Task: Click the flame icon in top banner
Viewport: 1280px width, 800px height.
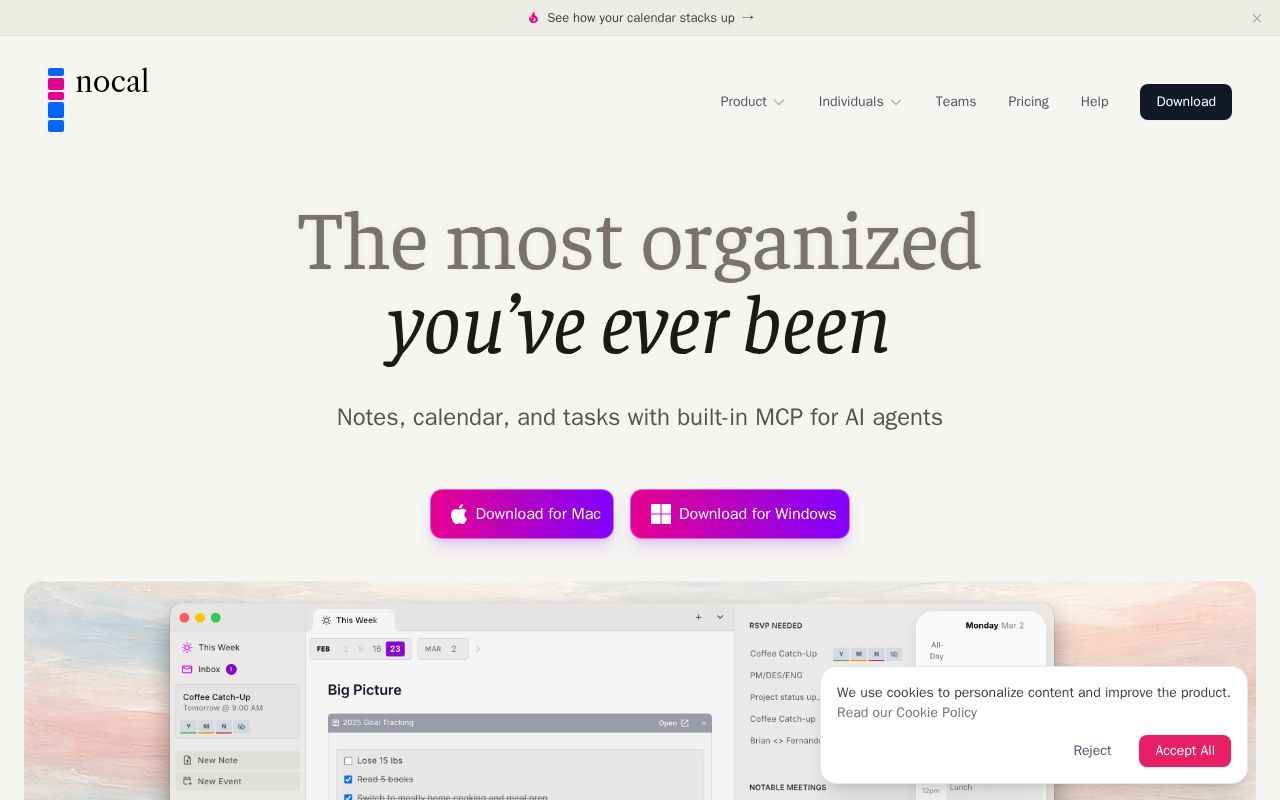Action: click(x=533, y=18)
